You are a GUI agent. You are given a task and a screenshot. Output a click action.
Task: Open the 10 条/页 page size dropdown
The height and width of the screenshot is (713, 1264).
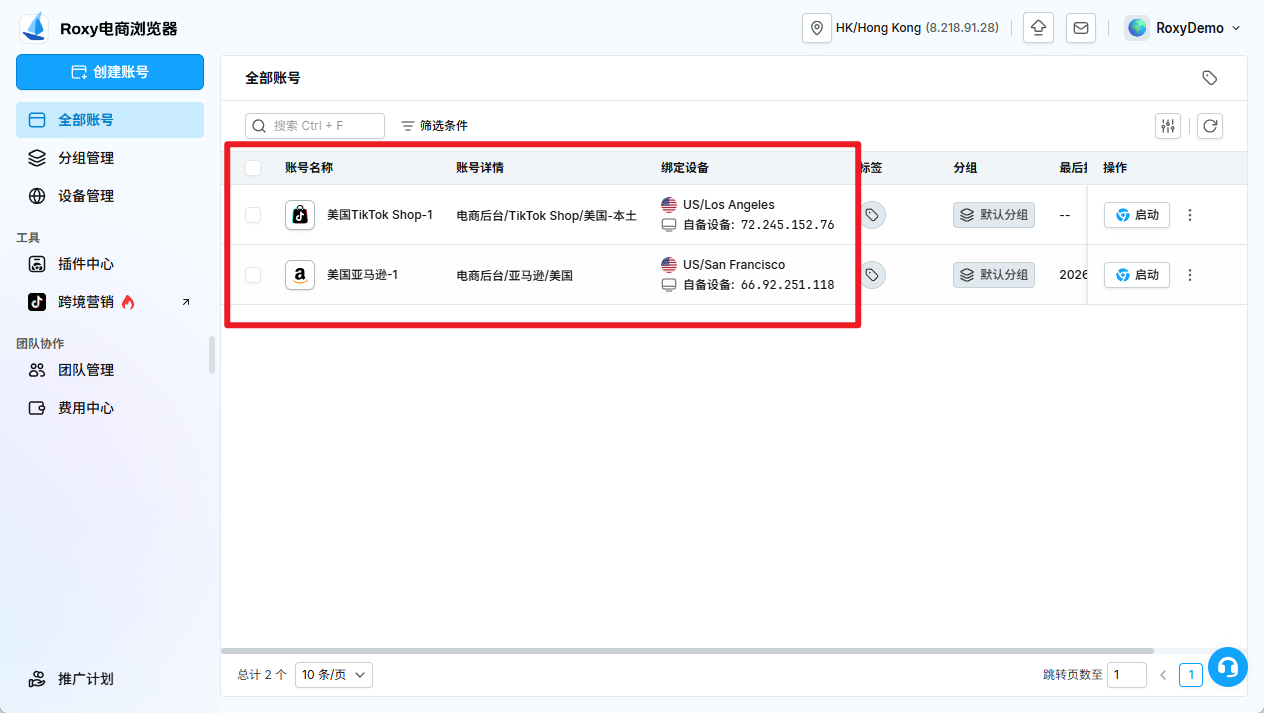click(334, 675)
